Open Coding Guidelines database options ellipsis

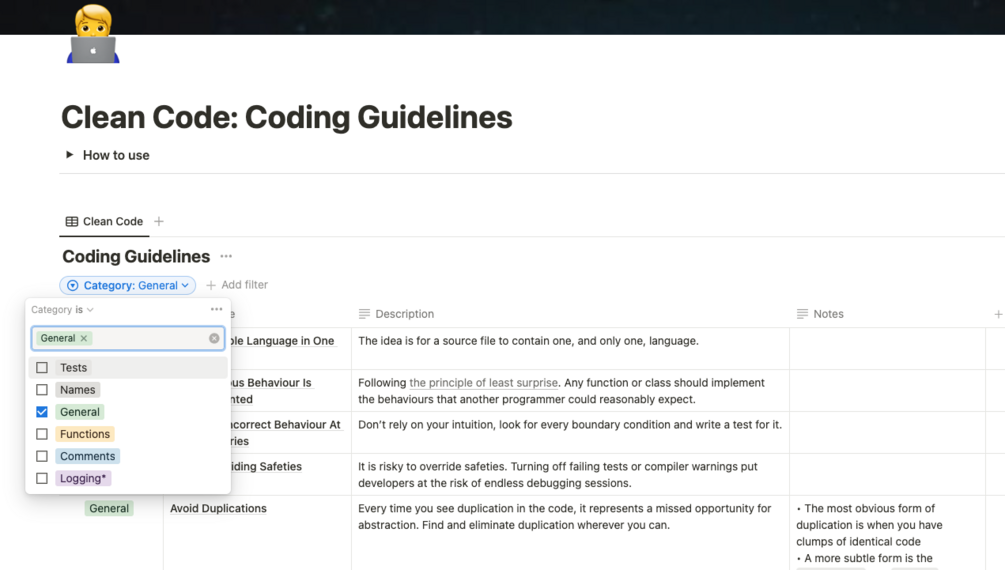click(x=226, y=257)
